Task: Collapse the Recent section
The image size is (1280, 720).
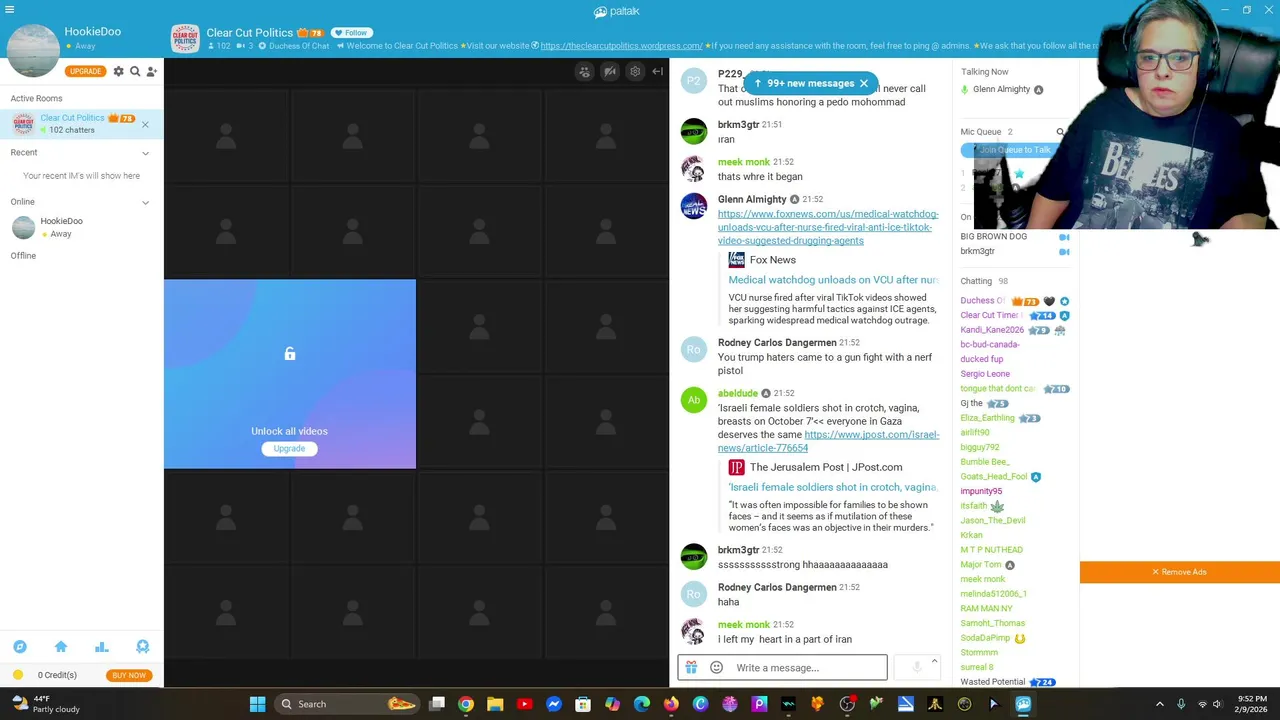Action: point(145,153)
